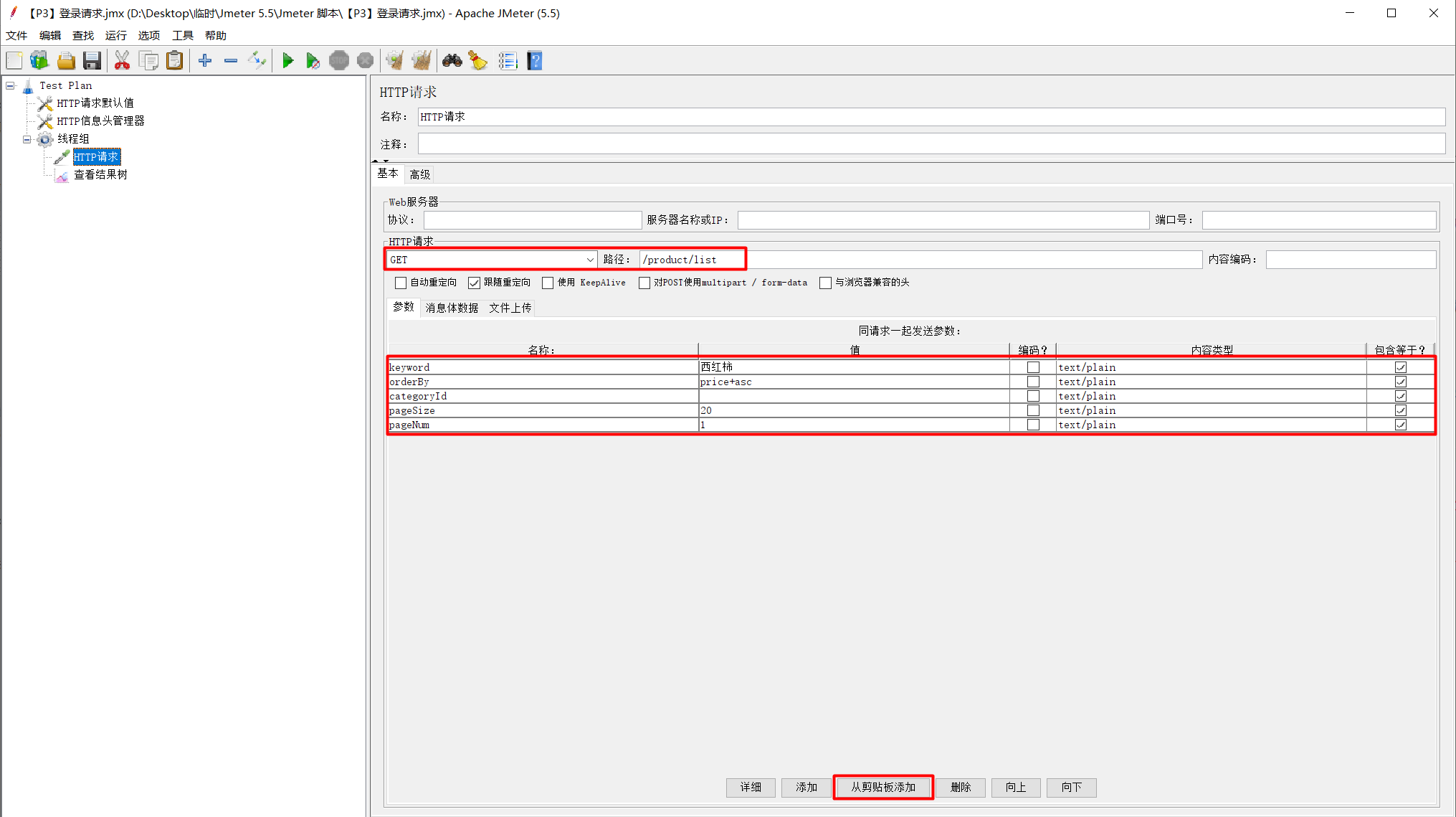This screenshot has width=1456, height=817.
Task: Enable 对POST使用multipart / form-data checkbox
Action: (x=644, y=283)
